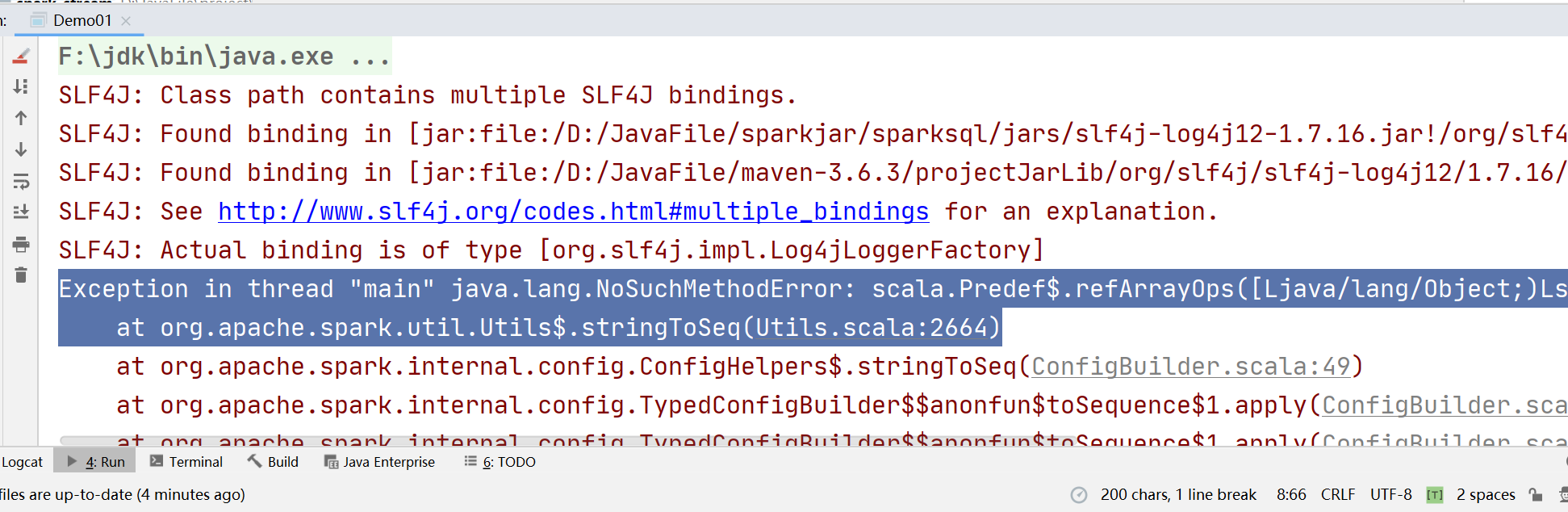Click the sort-lines arrow icon below the eraser
Viewport: 1568px width, 512px height.
point(21,86)
